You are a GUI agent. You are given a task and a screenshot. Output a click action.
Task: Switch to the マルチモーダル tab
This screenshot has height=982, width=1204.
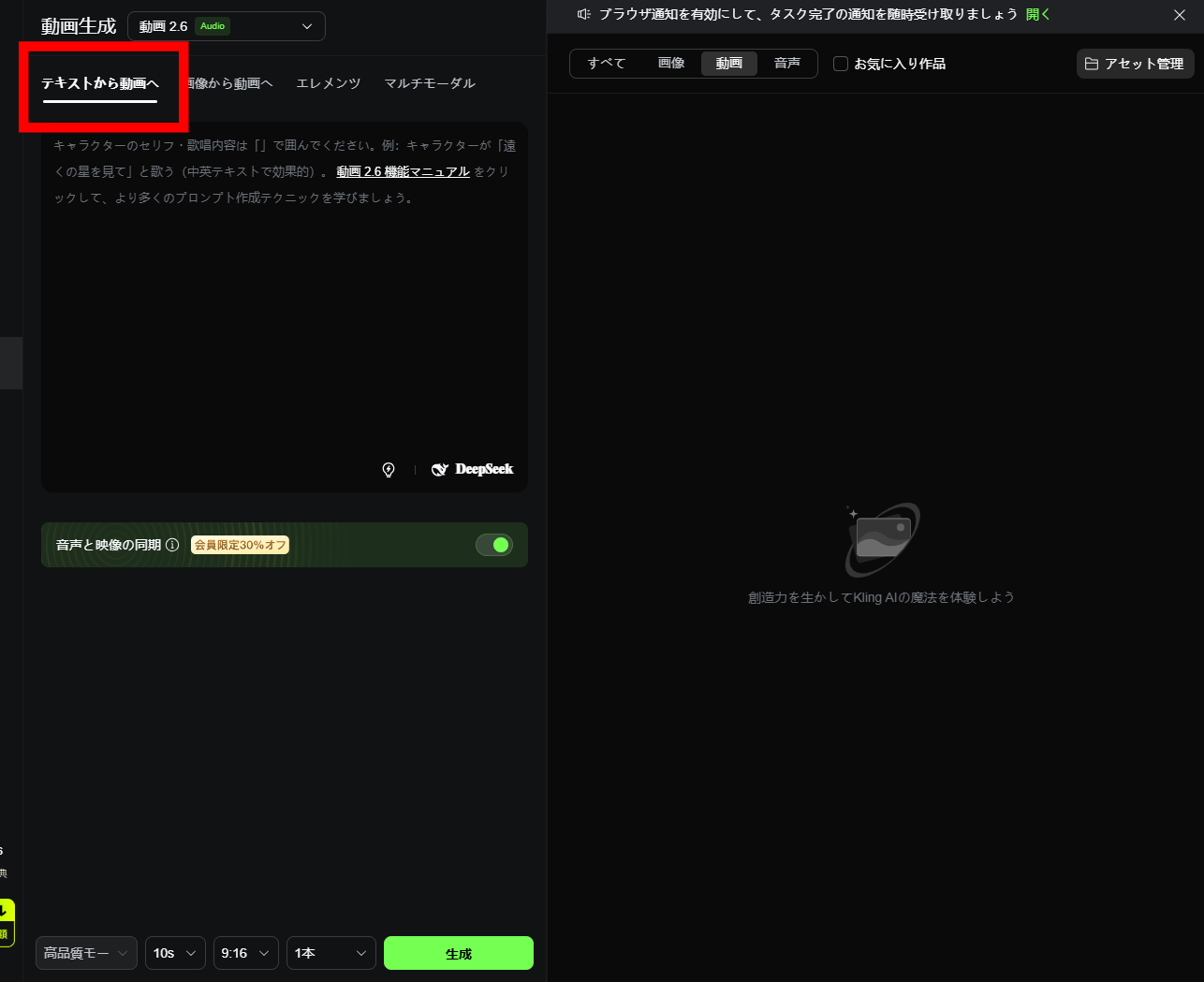(x=430, y=83)
